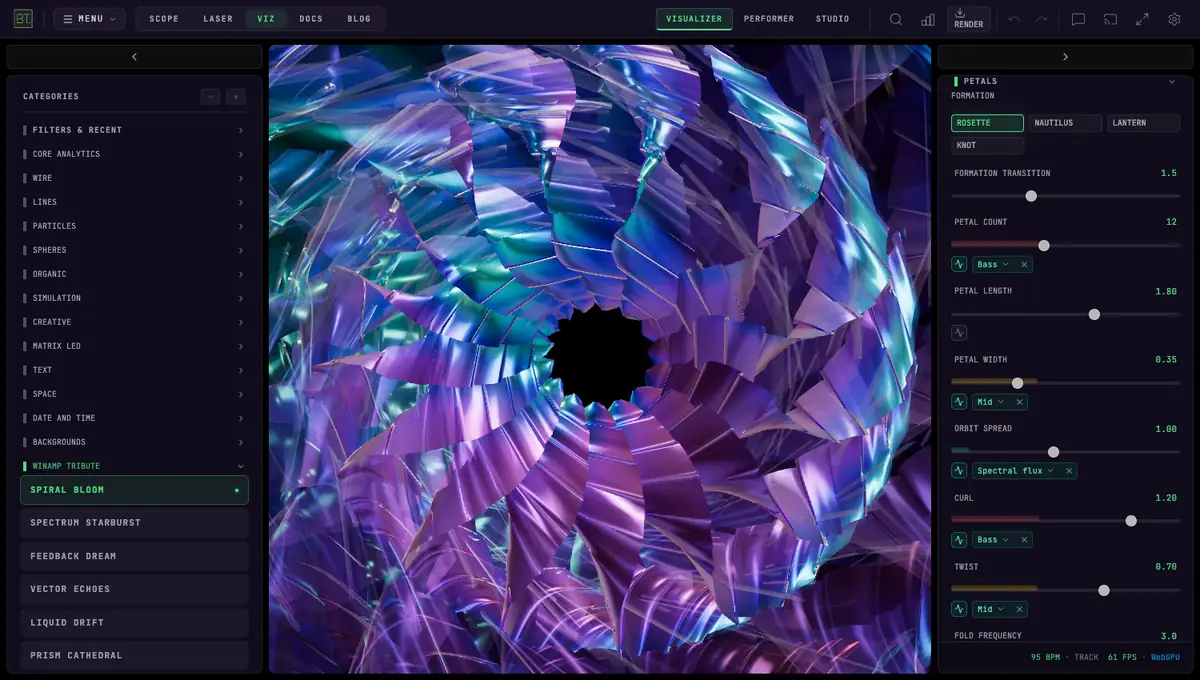Open the Viz tab
The height and width of the screenshot is (680, 1200).
266,19
